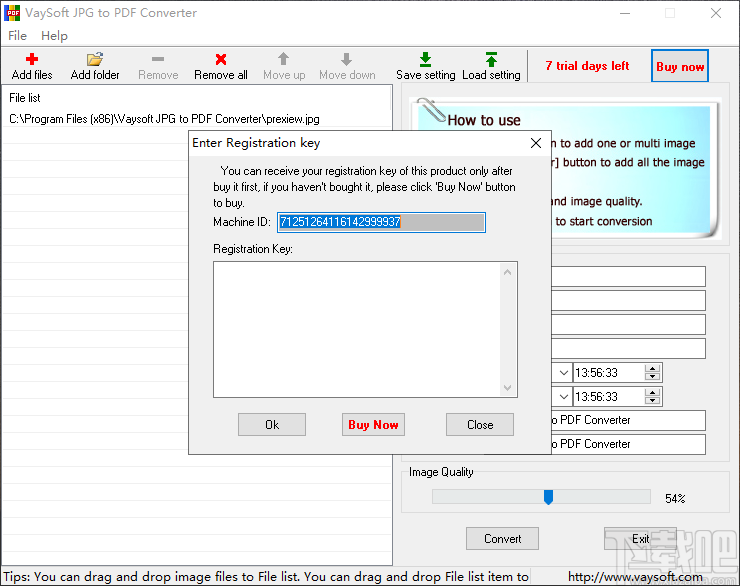Click the Registration Key scrollbar down arrow

507,388
